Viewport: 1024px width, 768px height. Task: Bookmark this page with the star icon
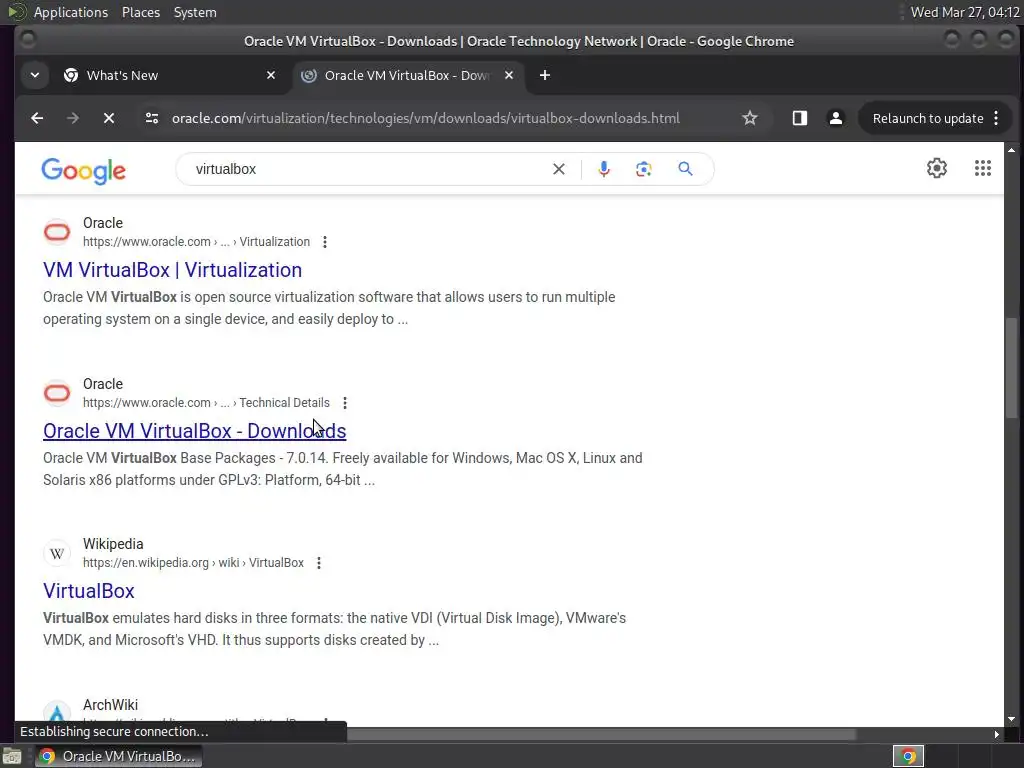[750, 118]
